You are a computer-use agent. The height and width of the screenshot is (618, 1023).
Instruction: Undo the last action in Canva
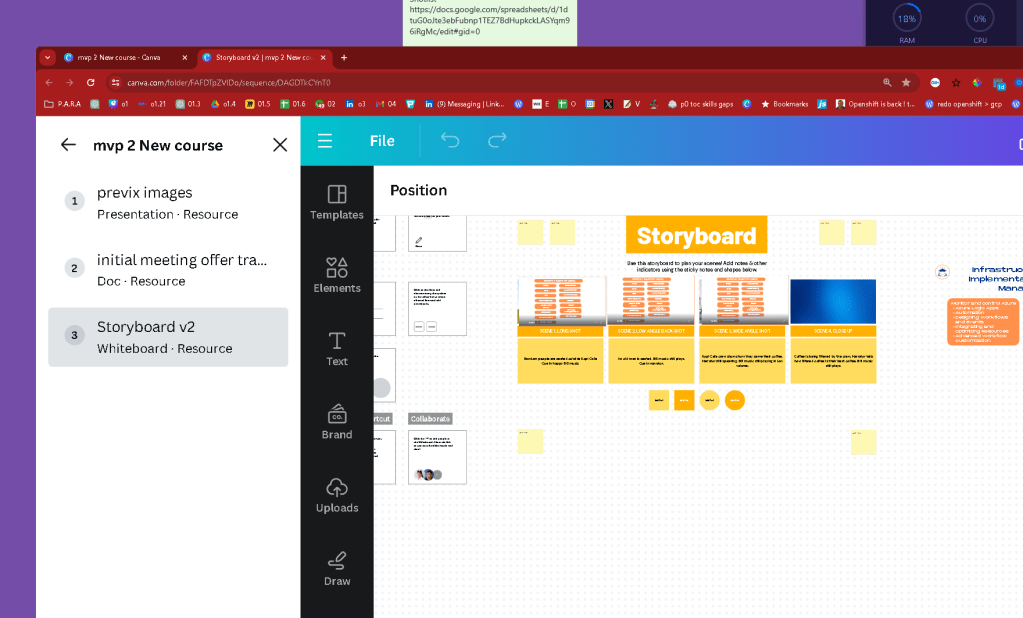point(450,140)
